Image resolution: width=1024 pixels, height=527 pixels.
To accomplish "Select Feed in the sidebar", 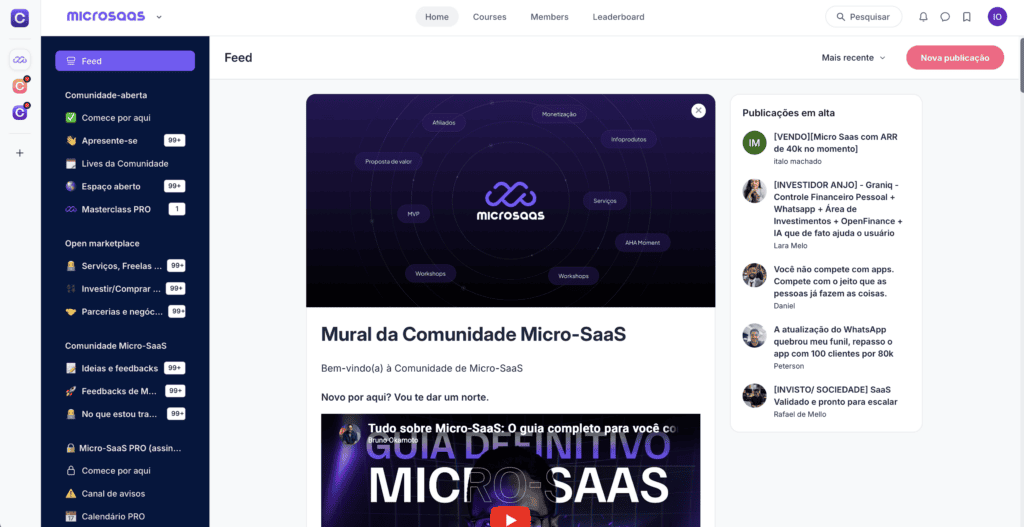I will (125, 61).
